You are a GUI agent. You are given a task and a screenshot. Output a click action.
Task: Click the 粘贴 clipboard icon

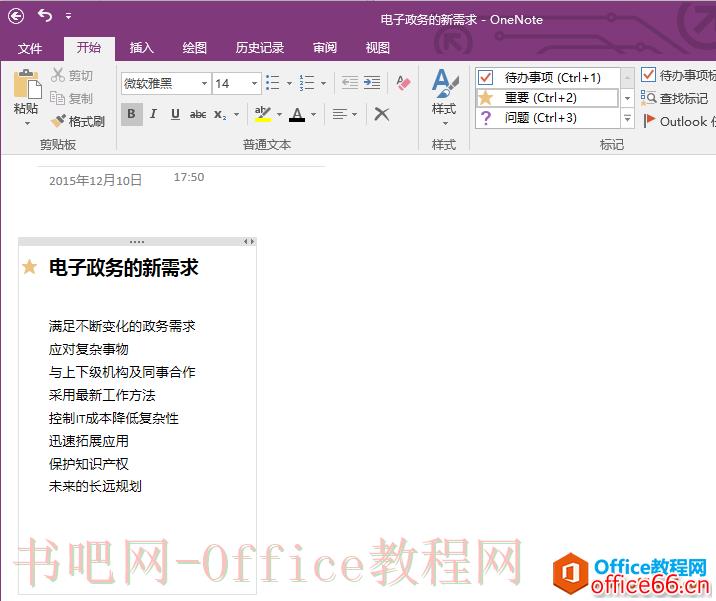click(x=27, y=84)
